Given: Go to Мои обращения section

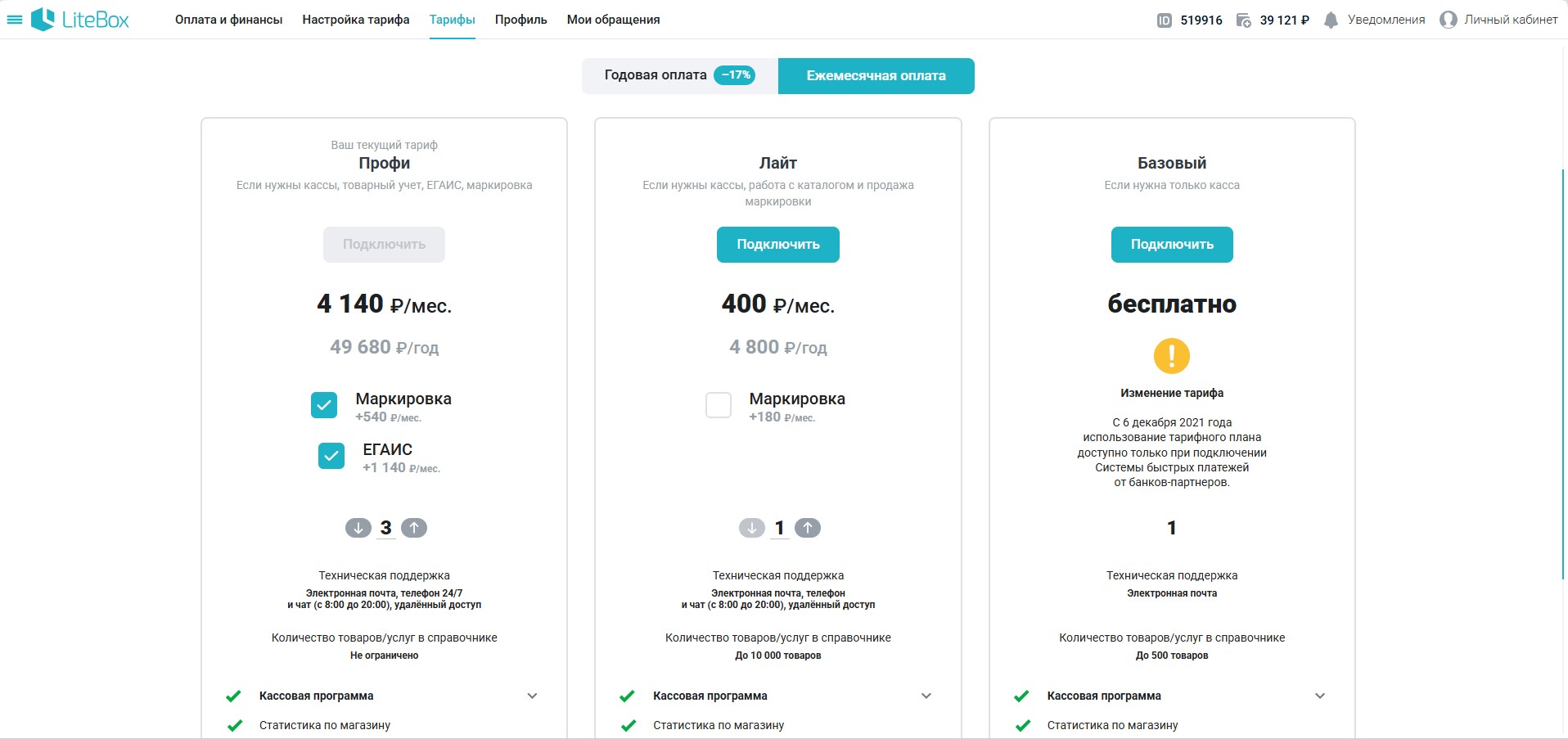Looking at the screenshot, I should point(614,20).
